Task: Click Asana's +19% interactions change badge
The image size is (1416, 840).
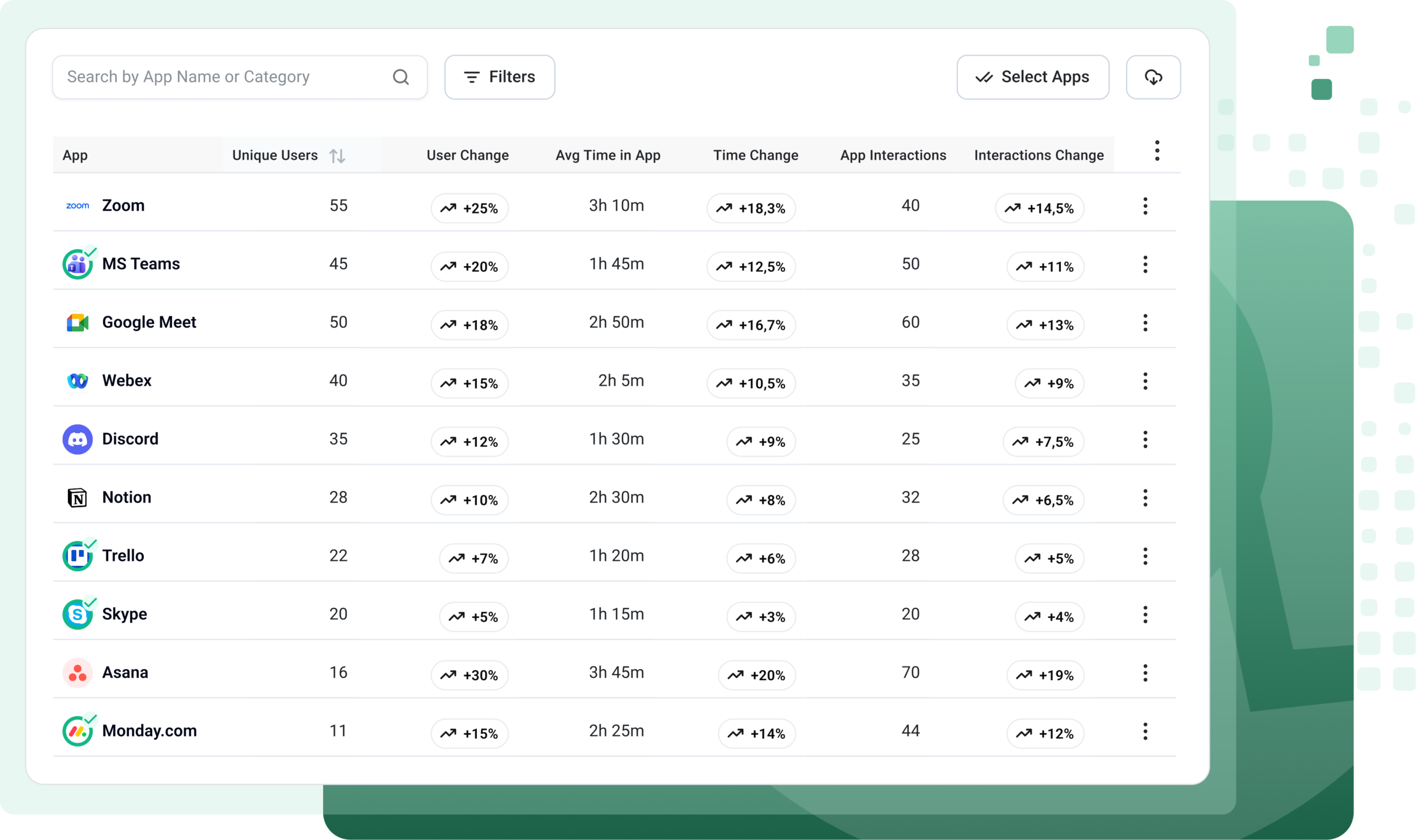Action: (1045, 675)
